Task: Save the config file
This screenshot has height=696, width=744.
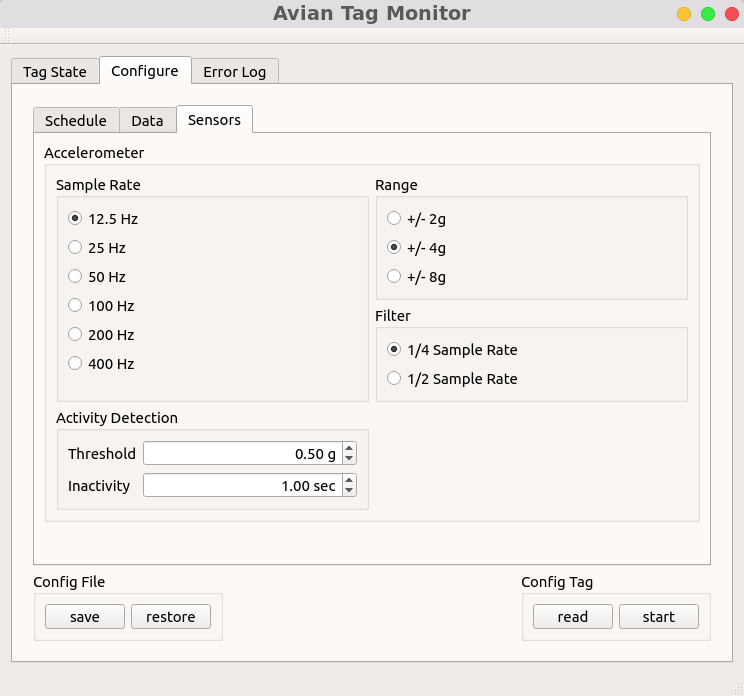Action: click(85, 616)
